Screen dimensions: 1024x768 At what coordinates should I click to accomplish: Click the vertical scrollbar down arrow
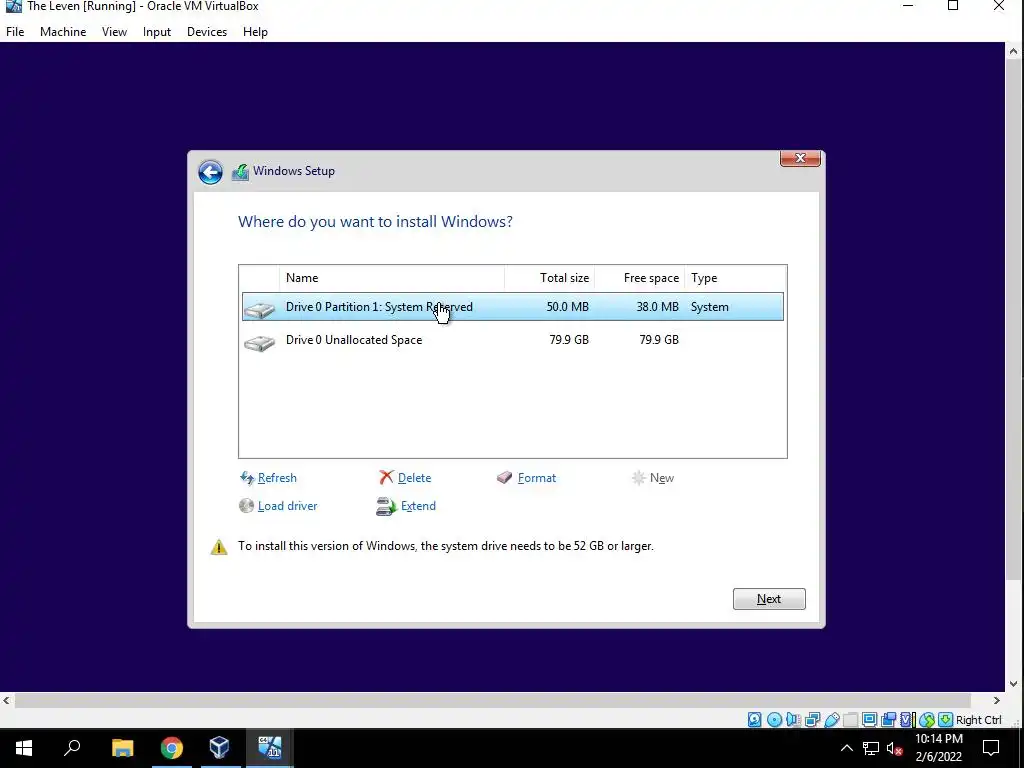pyautogui.click(x=1014, y=684)
